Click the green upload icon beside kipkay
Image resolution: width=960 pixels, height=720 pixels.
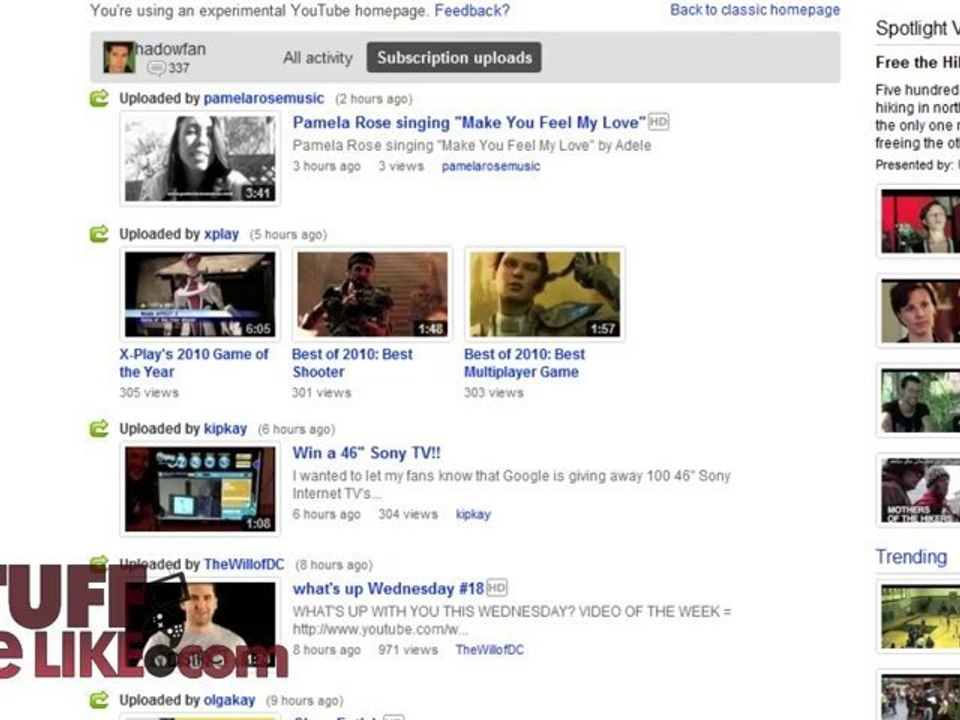click(99, 429)
